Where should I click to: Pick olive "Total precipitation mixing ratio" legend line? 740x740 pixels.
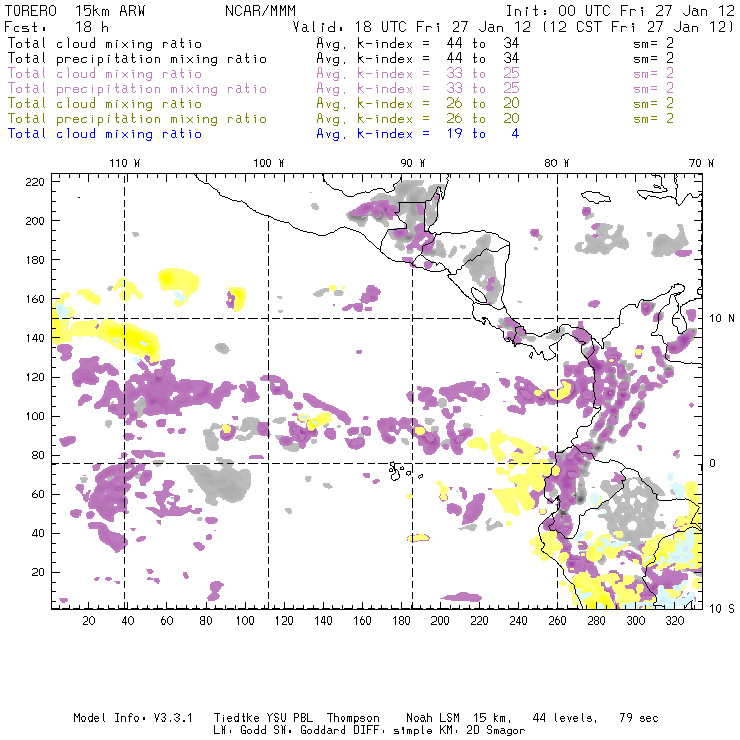point(137,118)
